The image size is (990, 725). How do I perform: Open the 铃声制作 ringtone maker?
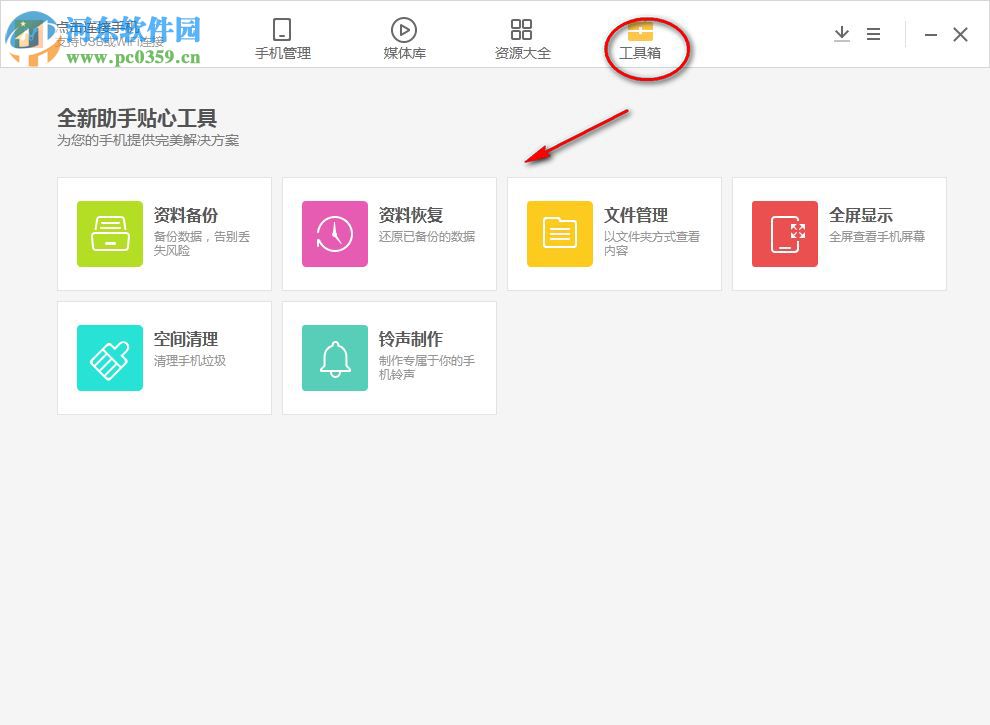(334, 357)
